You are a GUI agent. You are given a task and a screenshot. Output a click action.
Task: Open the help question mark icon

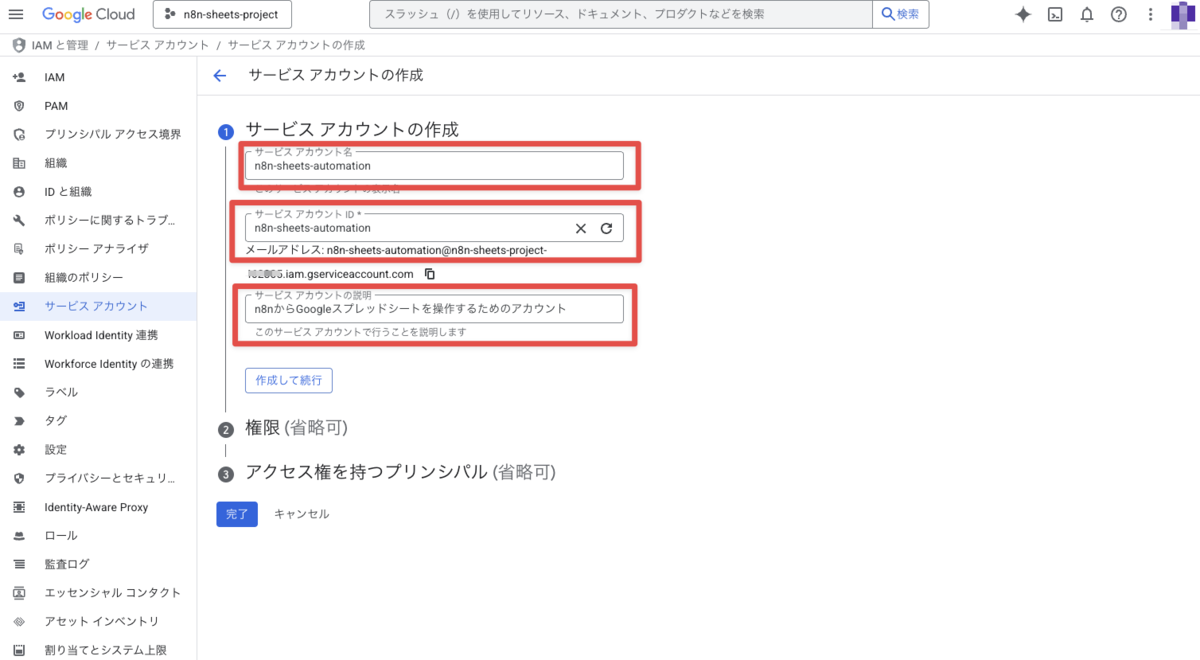pos(1119,14)
